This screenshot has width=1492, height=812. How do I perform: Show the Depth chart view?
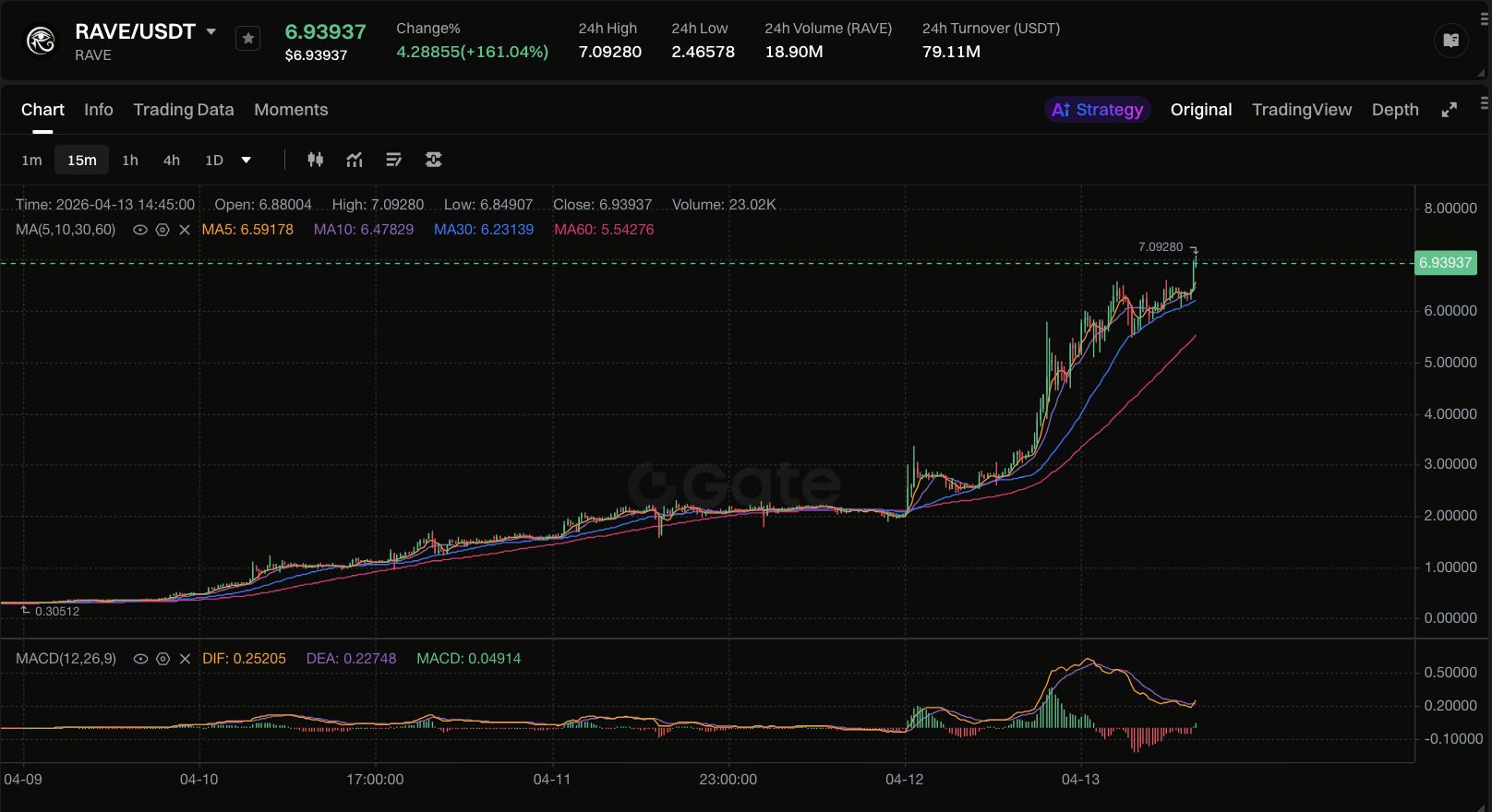pyautogui.click(x=1395, y=110)
